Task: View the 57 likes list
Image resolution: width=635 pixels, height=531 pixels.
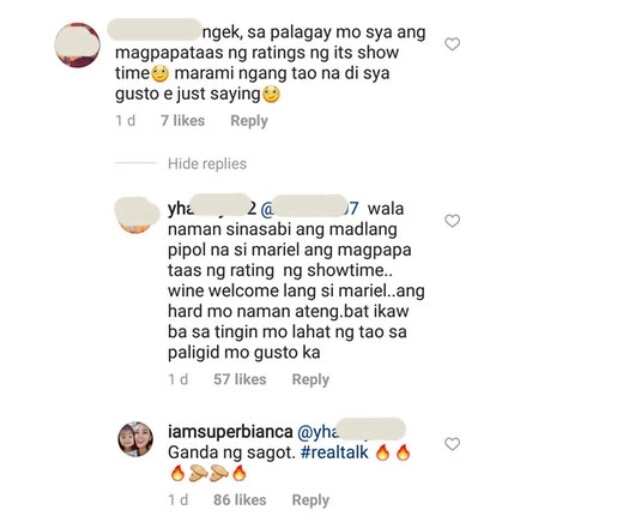Action: point(240,380)
